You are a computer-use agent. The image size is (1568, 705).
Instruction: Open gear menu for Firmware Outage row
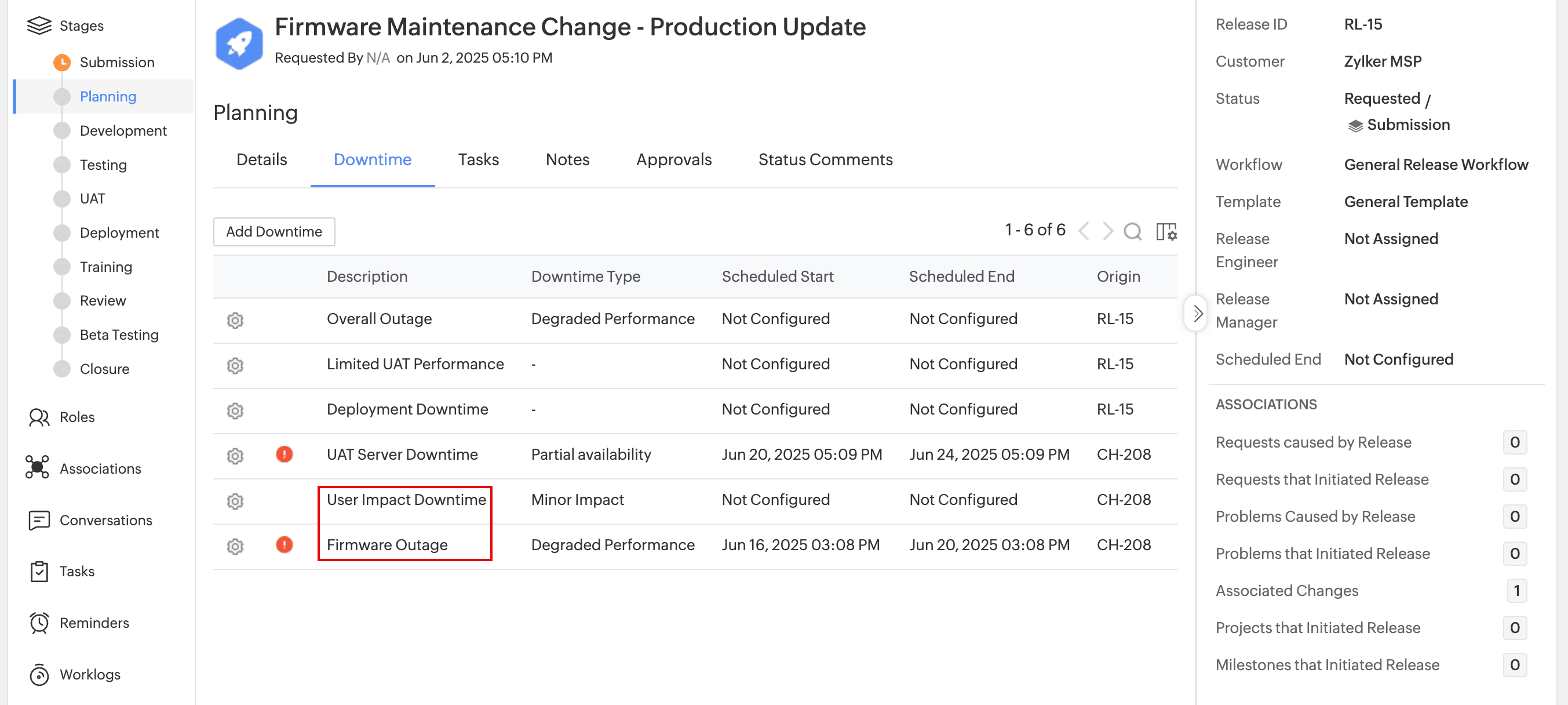[x=235, y=546]
